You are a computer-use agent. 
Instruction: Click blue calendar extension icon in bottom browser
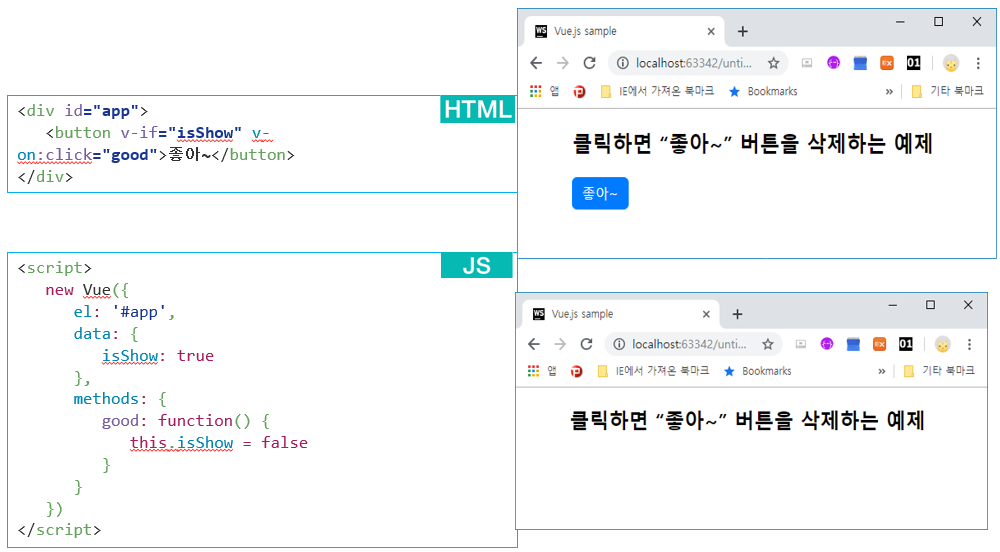[x=853, y=344]
